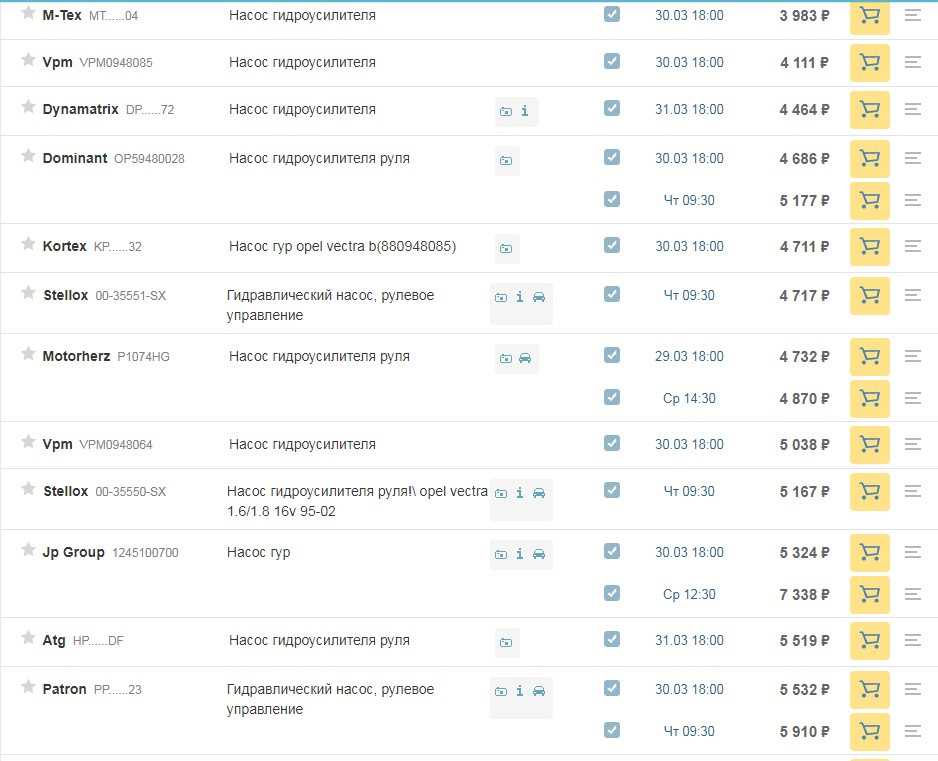Open info icon for Jp Group 1245100700
This screenshot has height=761, width=938.
point(520,555)
